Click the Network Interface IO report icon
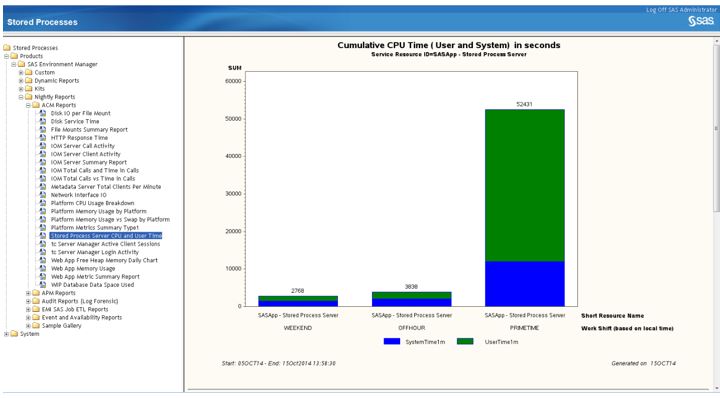The width and height of the screenshot is (720, 398). pyautogui.click(x=43, y=195)
